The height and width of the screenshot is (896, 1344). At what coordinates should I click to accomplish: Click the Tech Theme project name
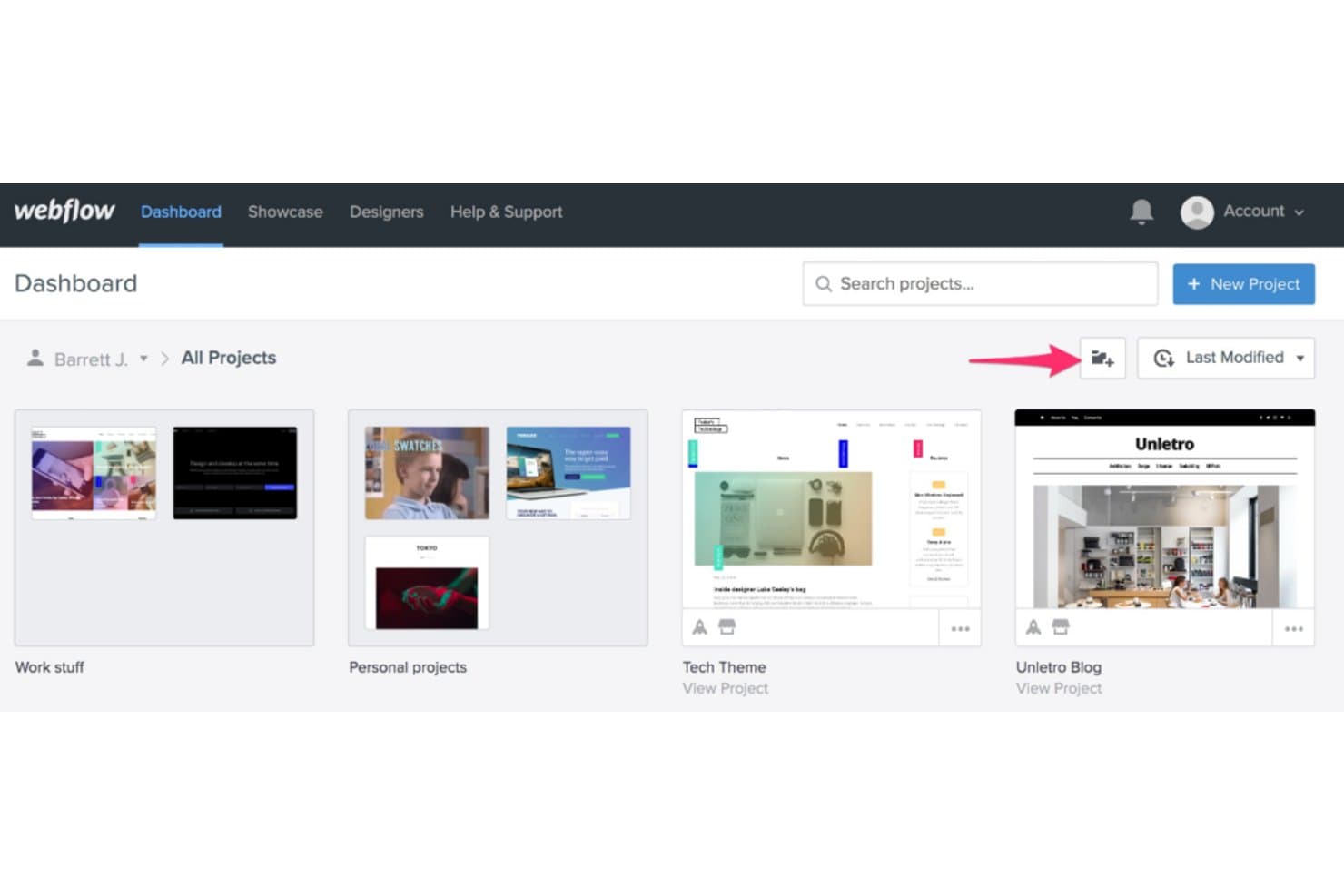point(725,667)
